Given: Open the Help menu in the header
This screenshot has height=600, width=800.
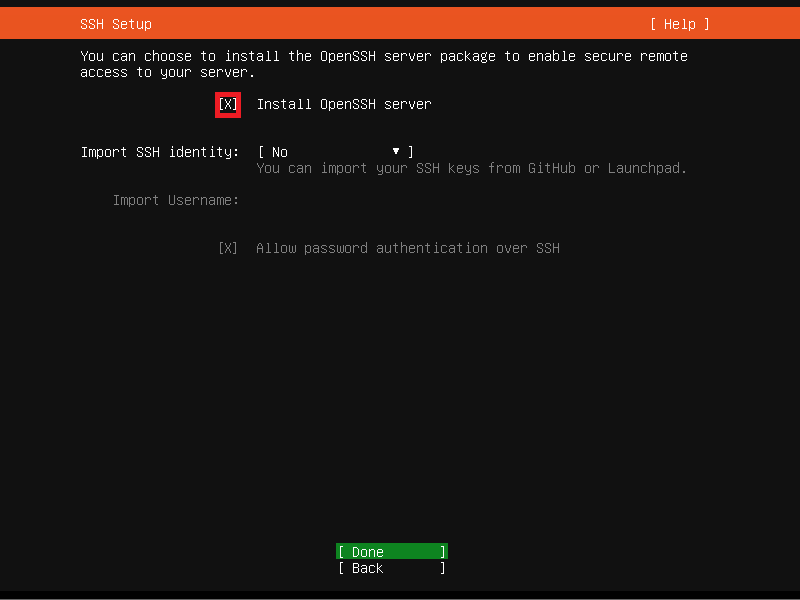Looking at the screenshot, I should (680, 24).
